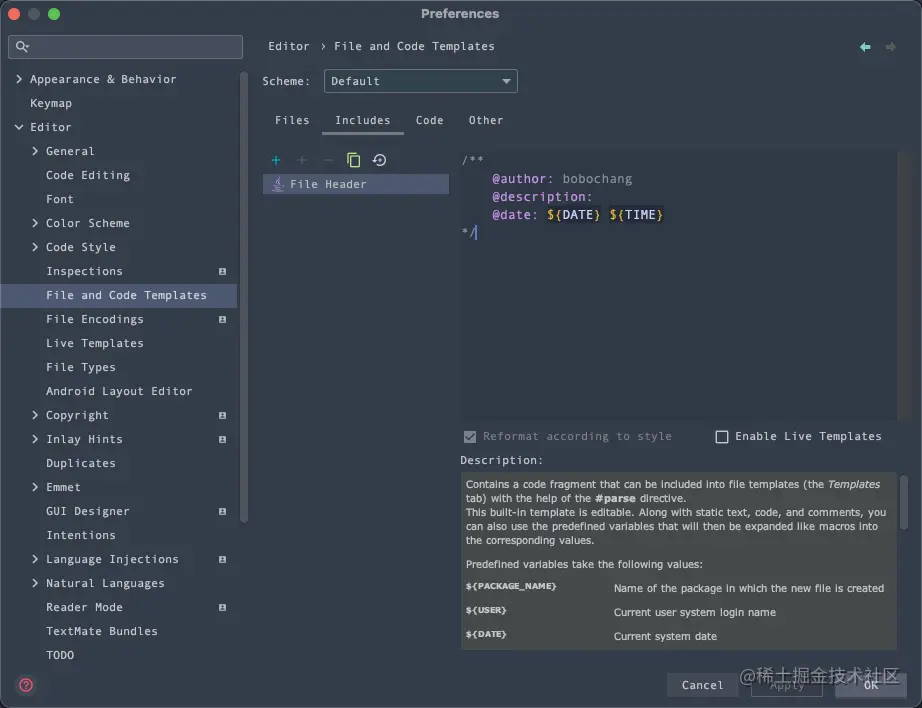Select the Includes tab
Image resolution: width=922 pixels, height=708 pixels.
tap(363, 120)
